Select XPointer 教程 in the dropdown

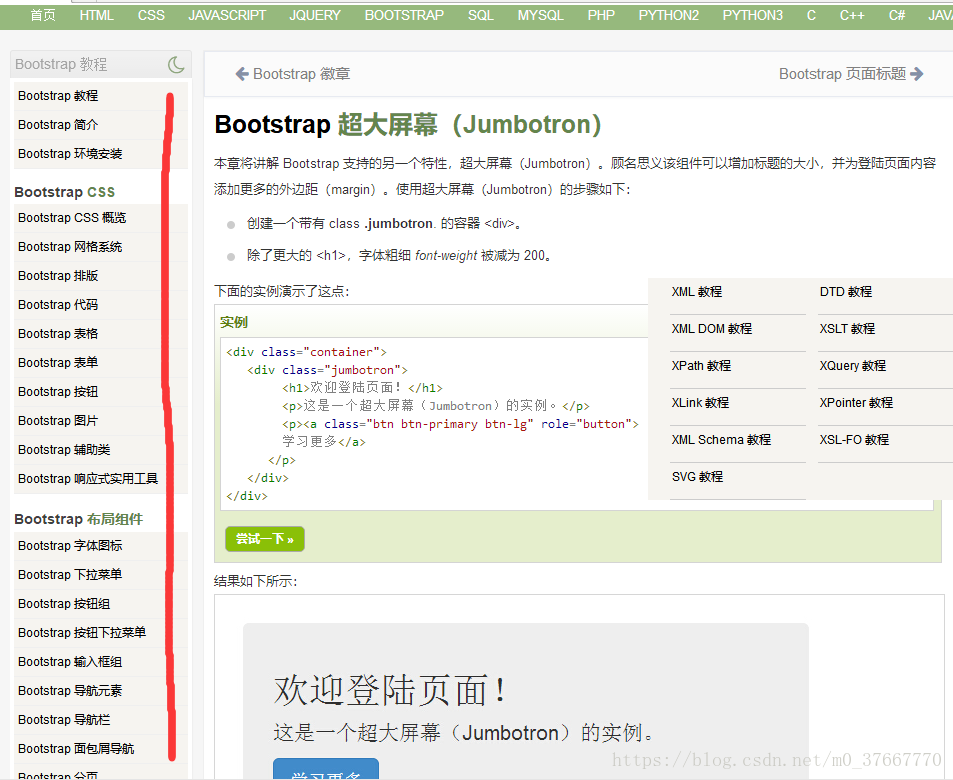point(856,403)
